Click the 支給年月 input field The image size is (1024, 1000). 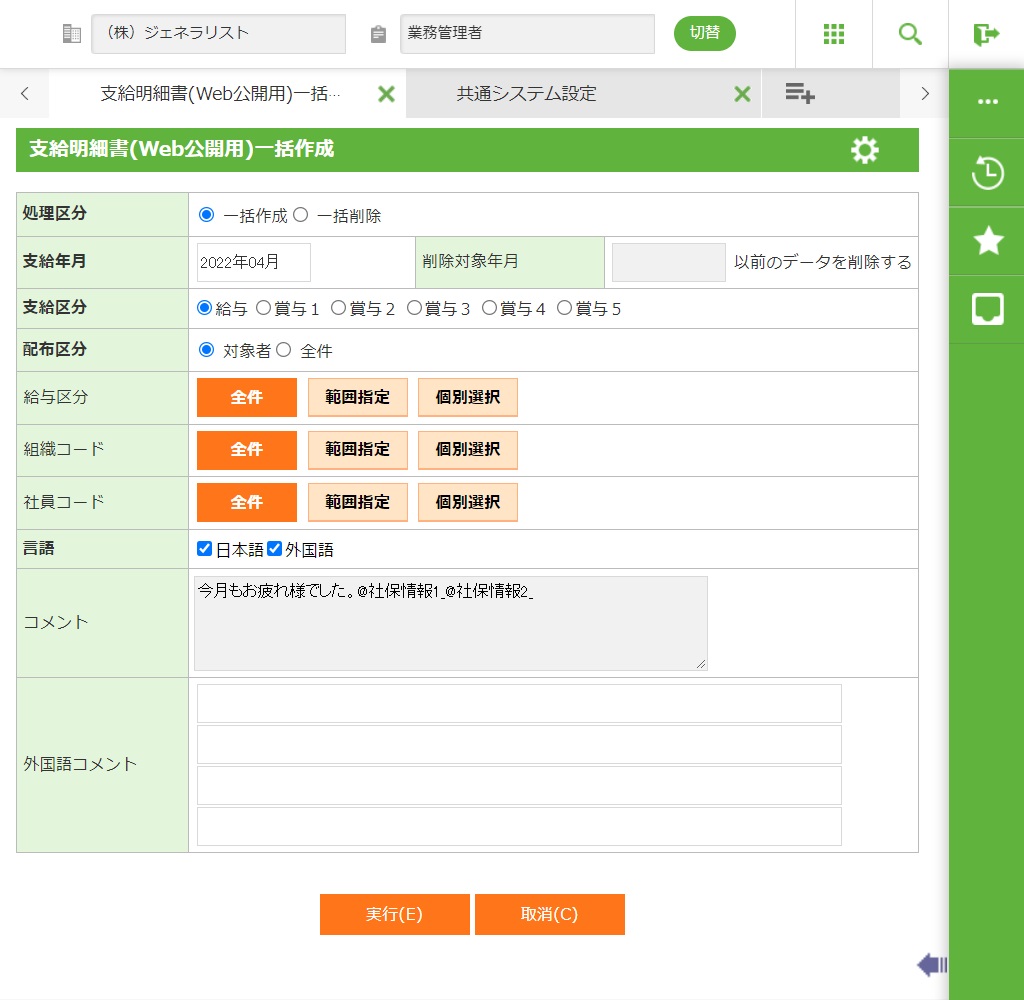(254, 262)
